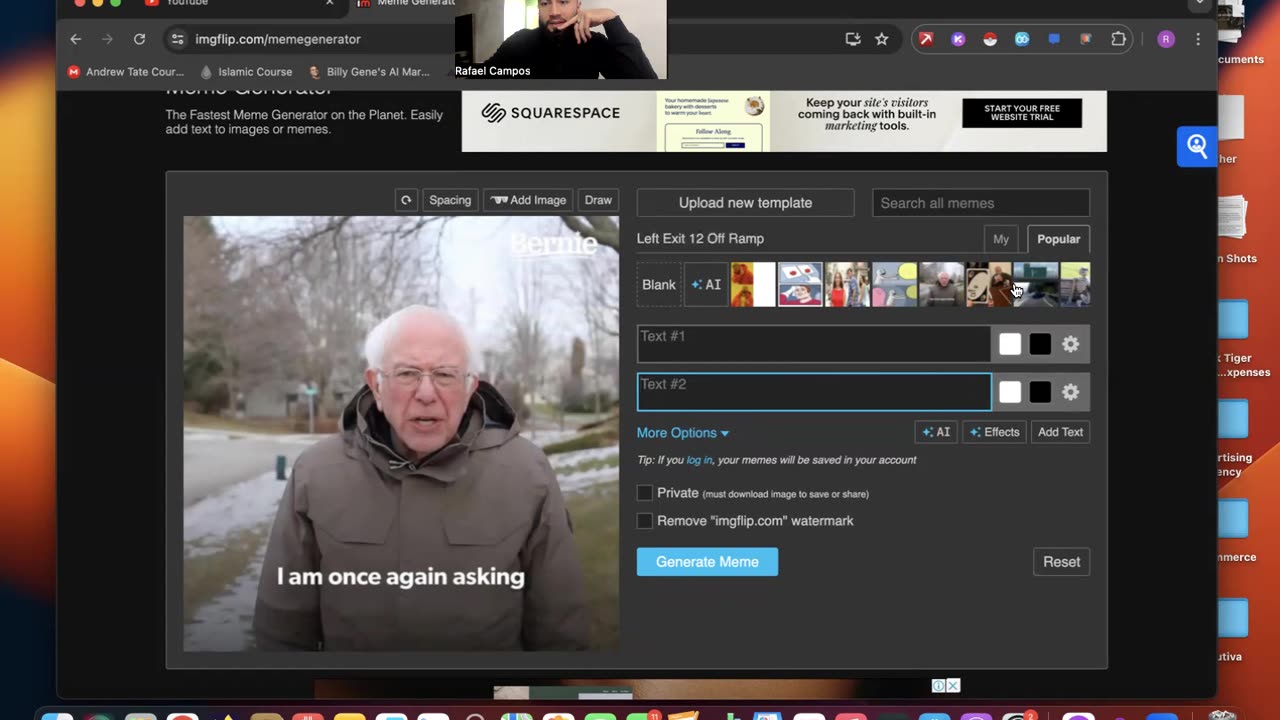Open Billy Gene's AI Marketing bookmark

(x=369, y=72)
